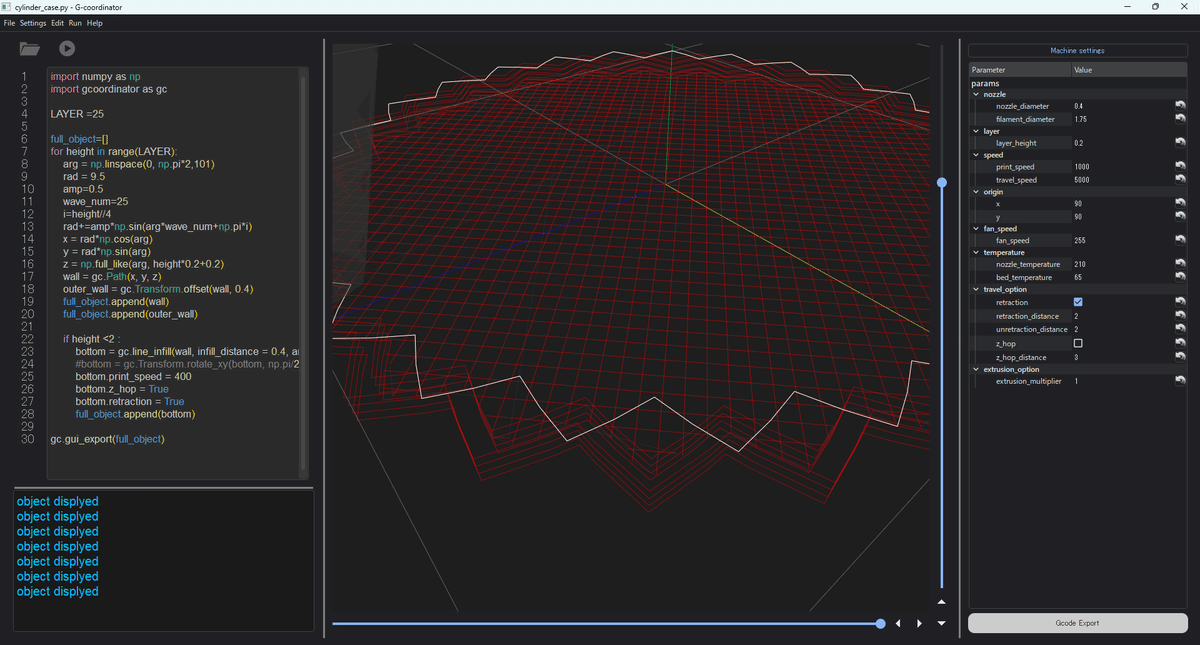Collapse the travel_option group
The width and height of the screenshot is (1200, 645).
pyautogui.click(x=975, y=289)
